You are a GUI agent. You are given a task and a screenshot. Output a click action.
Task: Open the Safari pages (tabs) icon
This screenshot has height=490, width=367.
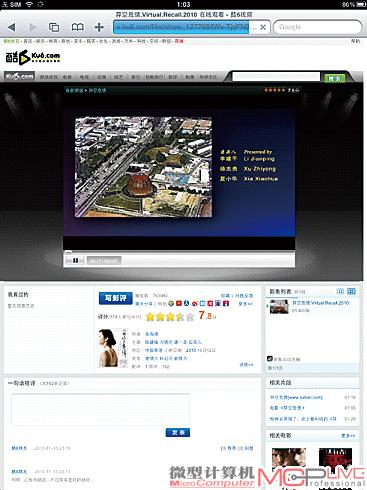(x=54, y=27)
